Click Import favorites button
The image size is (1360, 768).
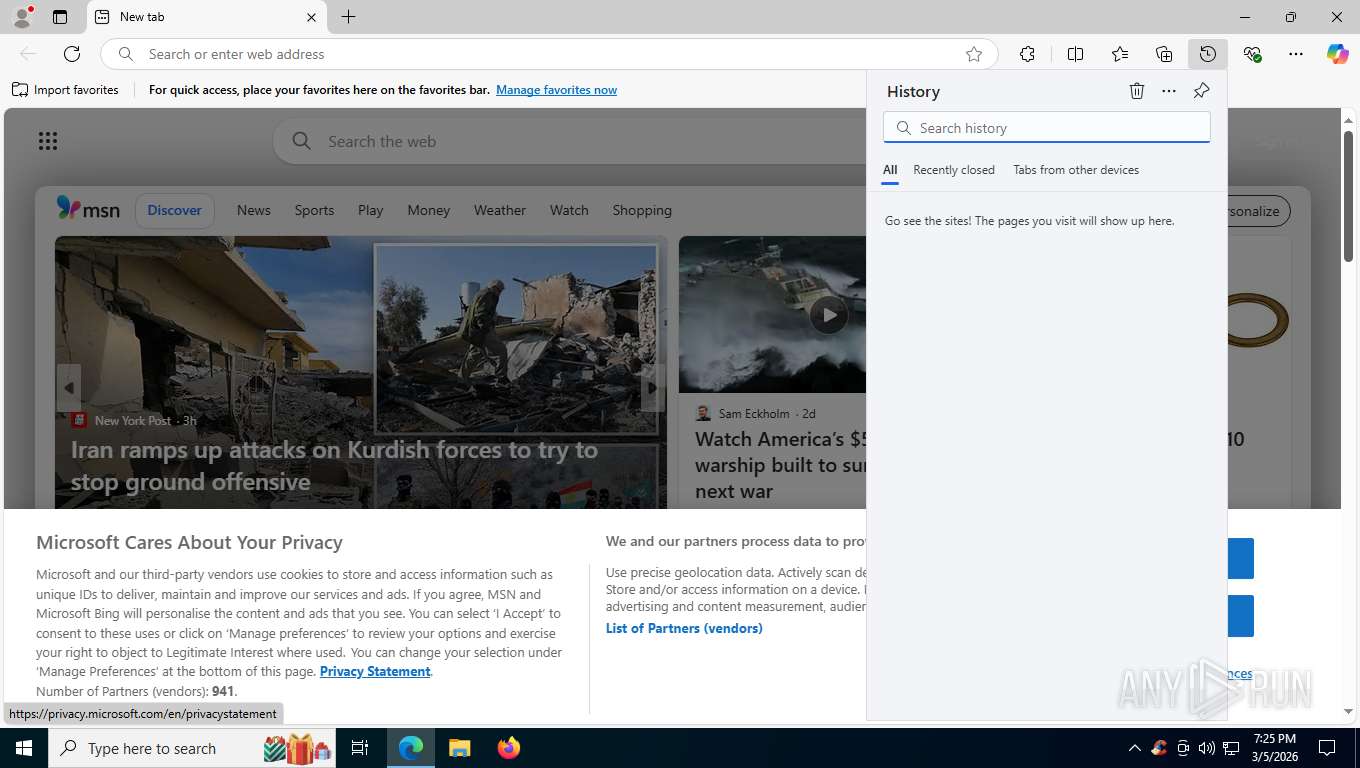point(65,90)
